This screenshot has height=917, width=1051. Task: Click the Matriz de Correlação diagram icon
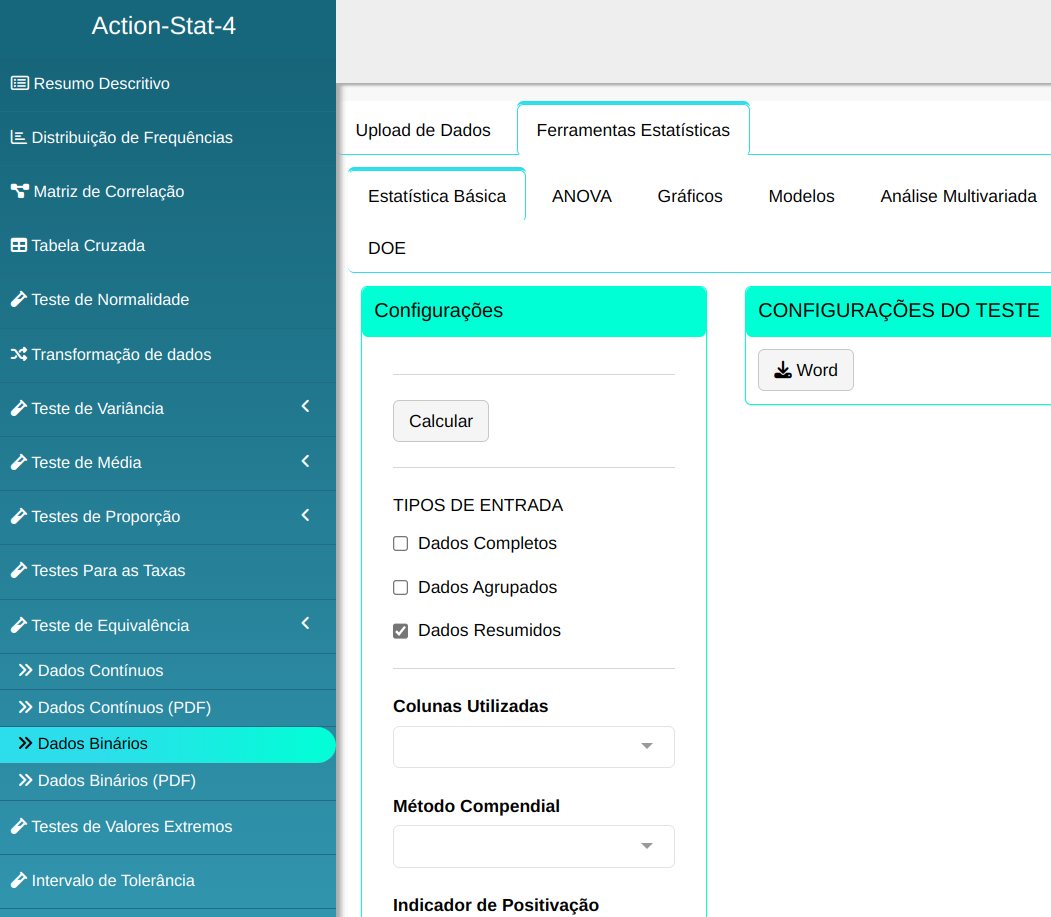coord(19,192)
